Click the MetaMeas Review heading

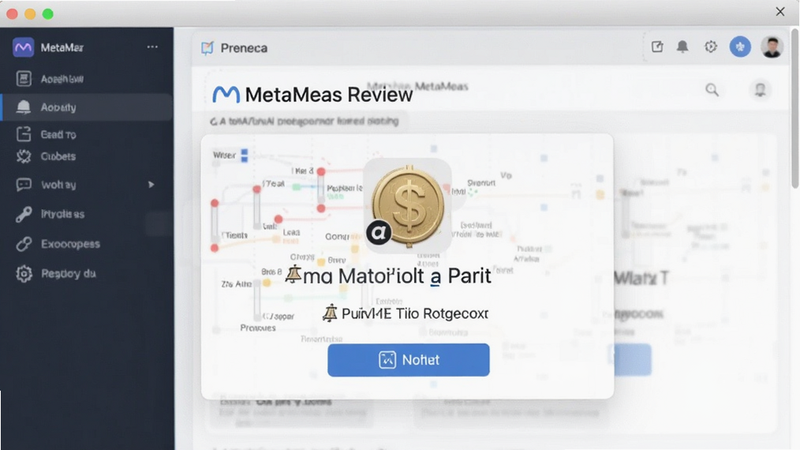[x=329, y=94]
